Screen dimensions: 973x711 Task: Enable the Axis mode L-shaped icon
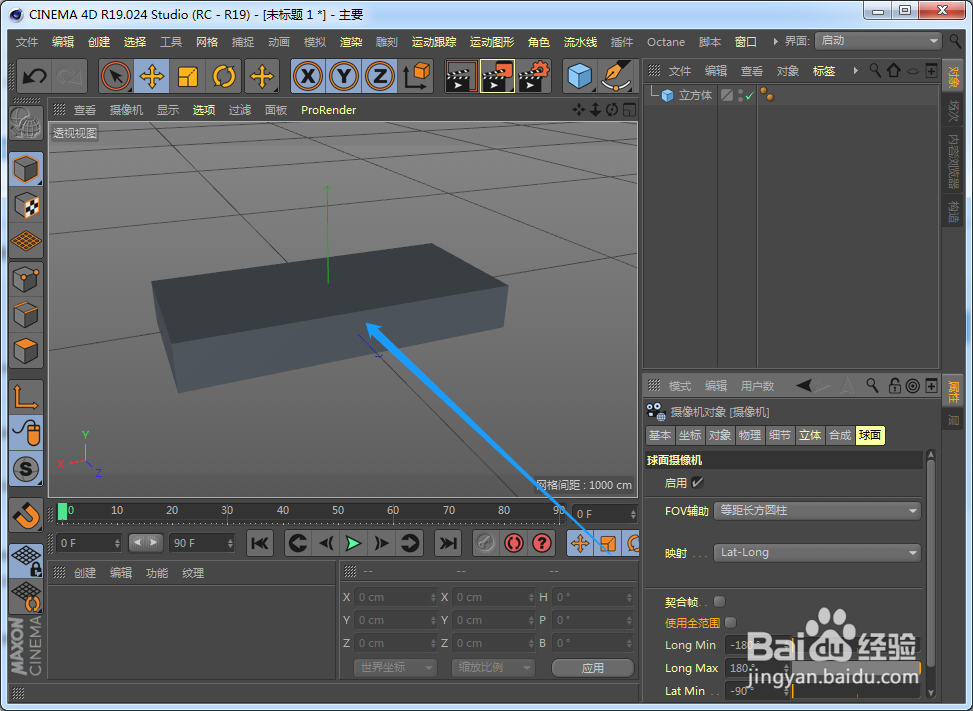point(25,397)
